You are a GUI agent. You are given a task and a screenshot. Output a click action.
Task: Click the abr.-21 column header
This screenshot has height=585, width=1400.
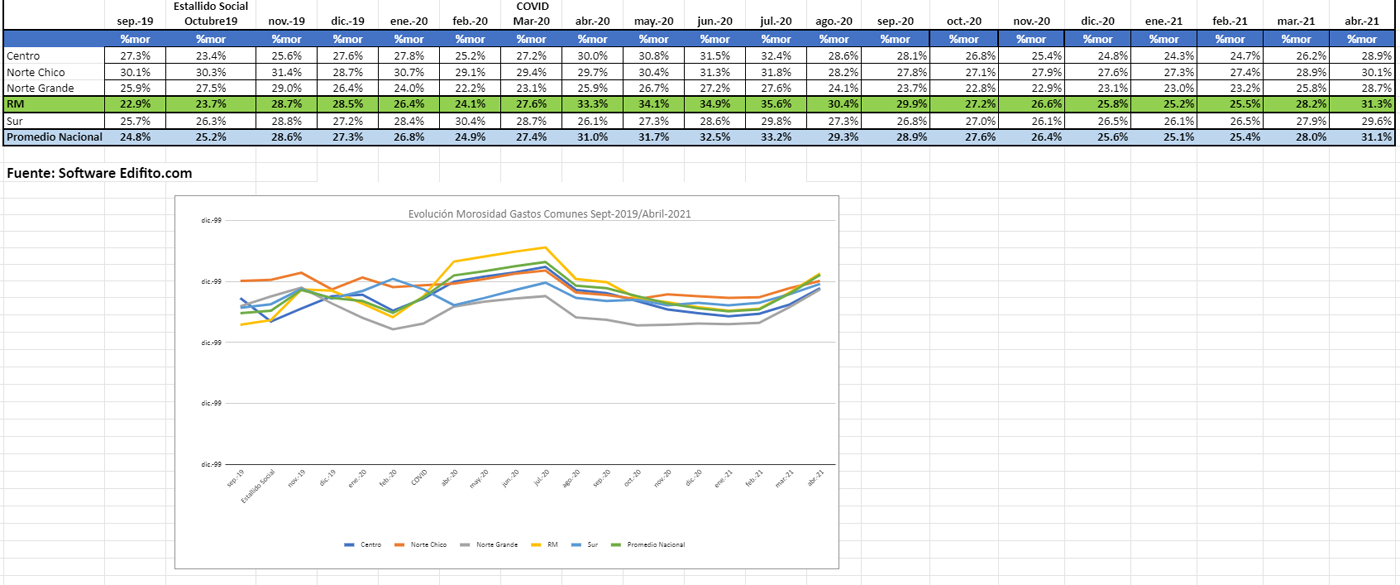(x=1362, y=21)
